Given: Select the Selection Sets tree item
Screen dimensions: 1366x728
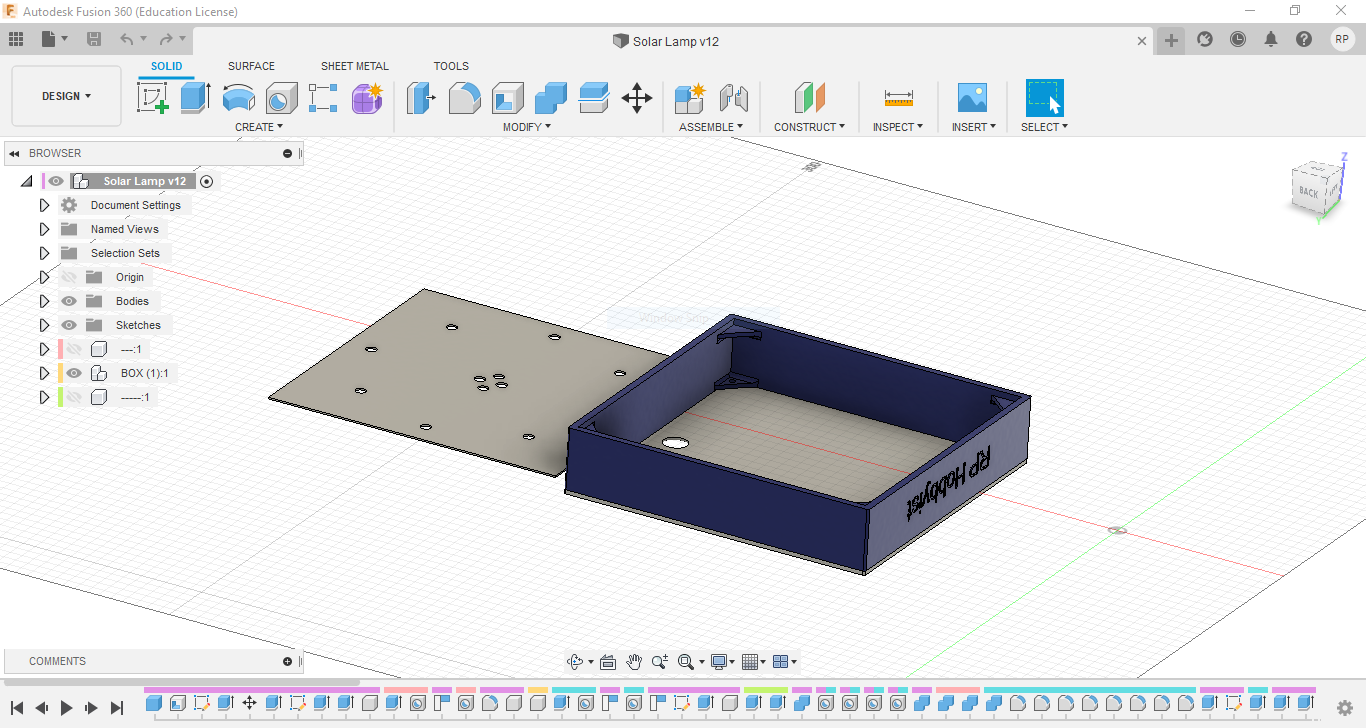Looking at the screenshot, I should point(125,253).
